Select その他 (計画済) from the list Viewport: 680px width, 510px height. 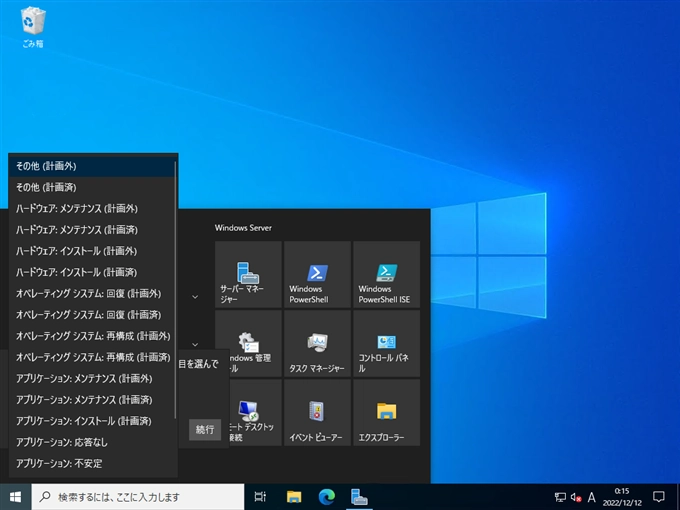point(46,187)
